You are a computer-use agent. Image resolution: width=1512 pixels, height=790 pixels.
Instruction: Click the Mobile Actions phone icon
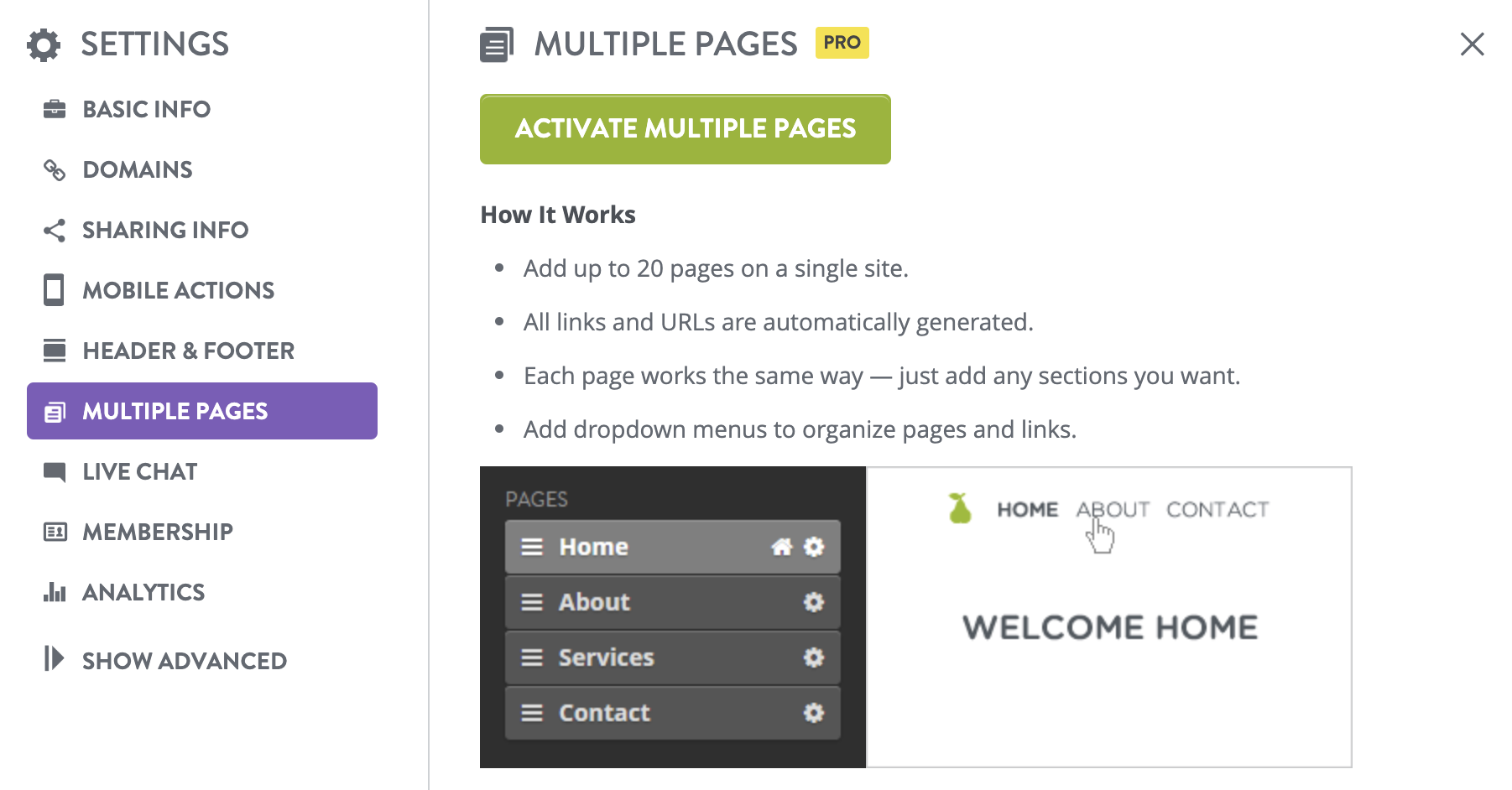[55, 290]
